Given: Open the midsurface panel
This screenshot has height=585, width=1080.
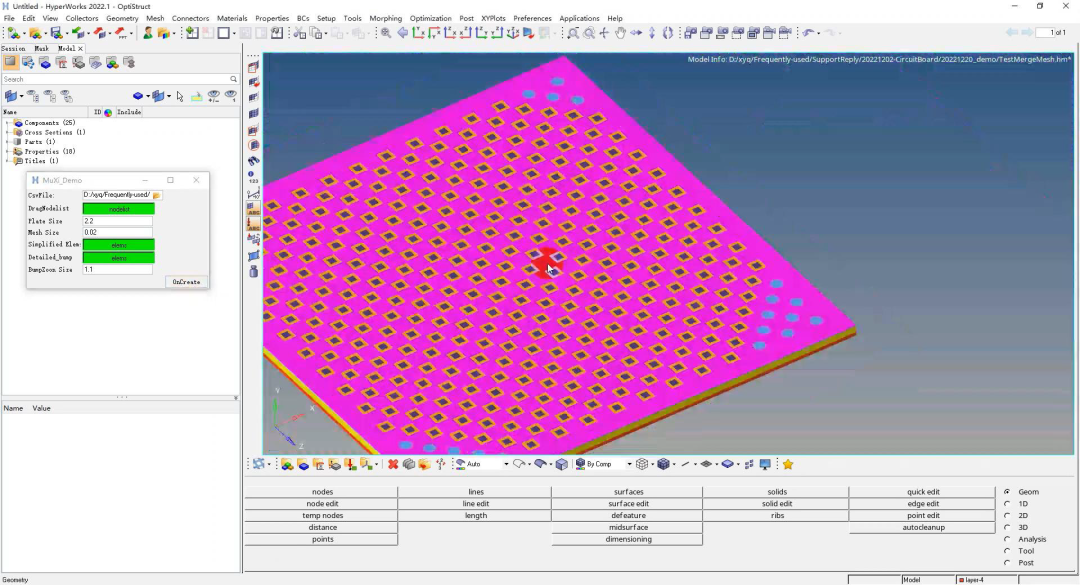Looking at the screenshot, I should 628,527.
